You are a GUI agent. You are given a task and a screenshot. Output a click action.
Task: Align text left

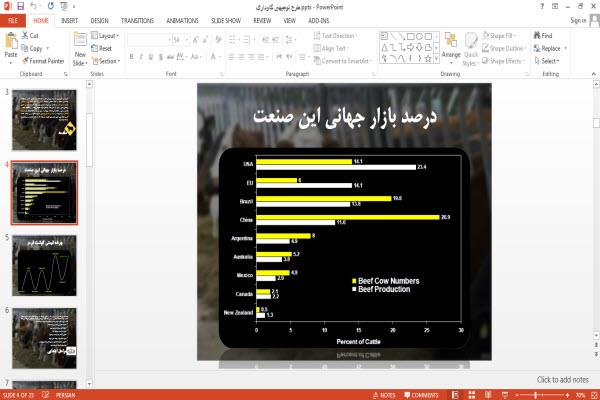[x=232, y=57]
